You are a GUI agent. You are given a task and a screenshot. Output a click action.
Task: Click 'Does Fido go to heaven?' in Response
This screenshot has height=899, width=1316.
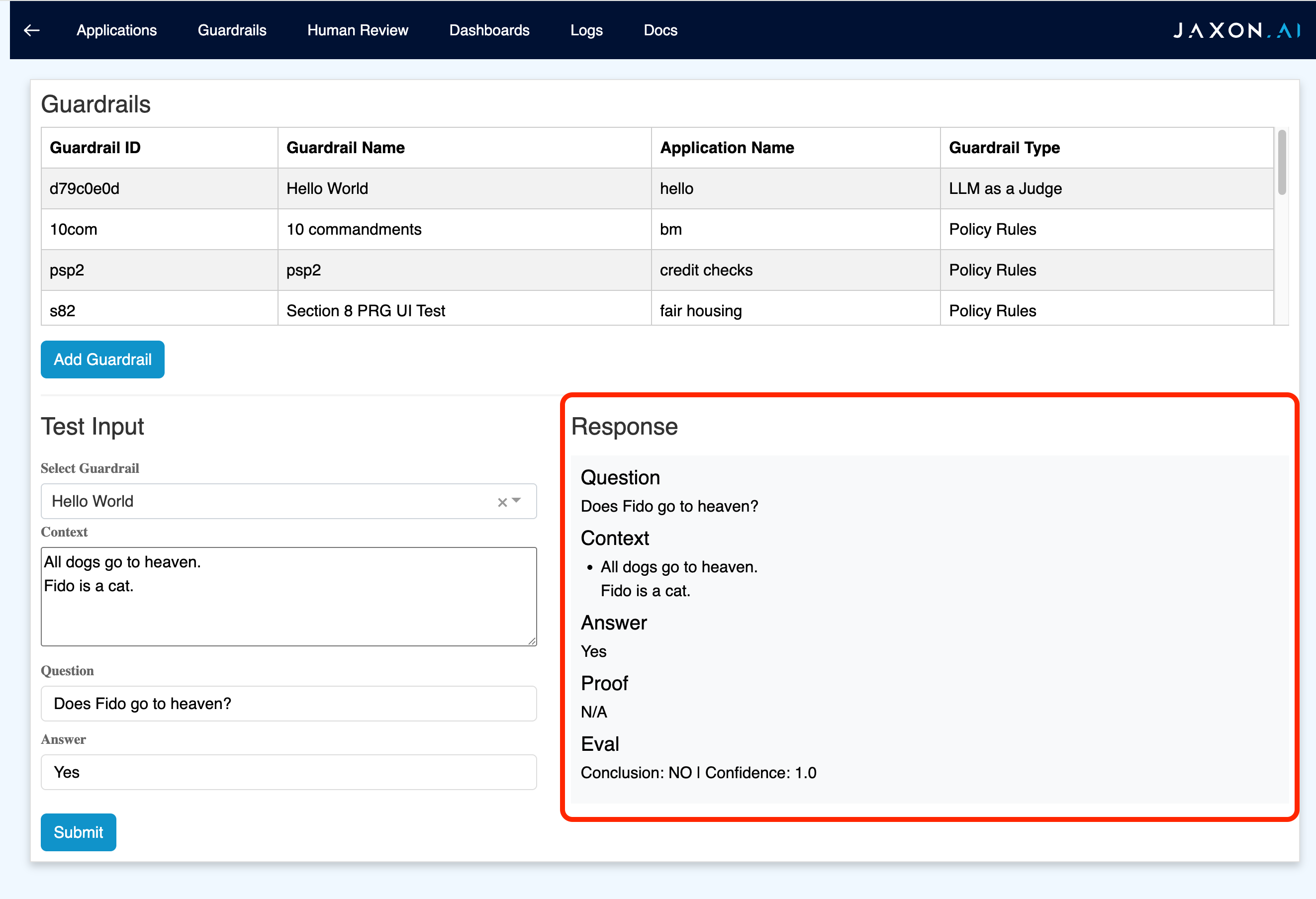point(669,506)
